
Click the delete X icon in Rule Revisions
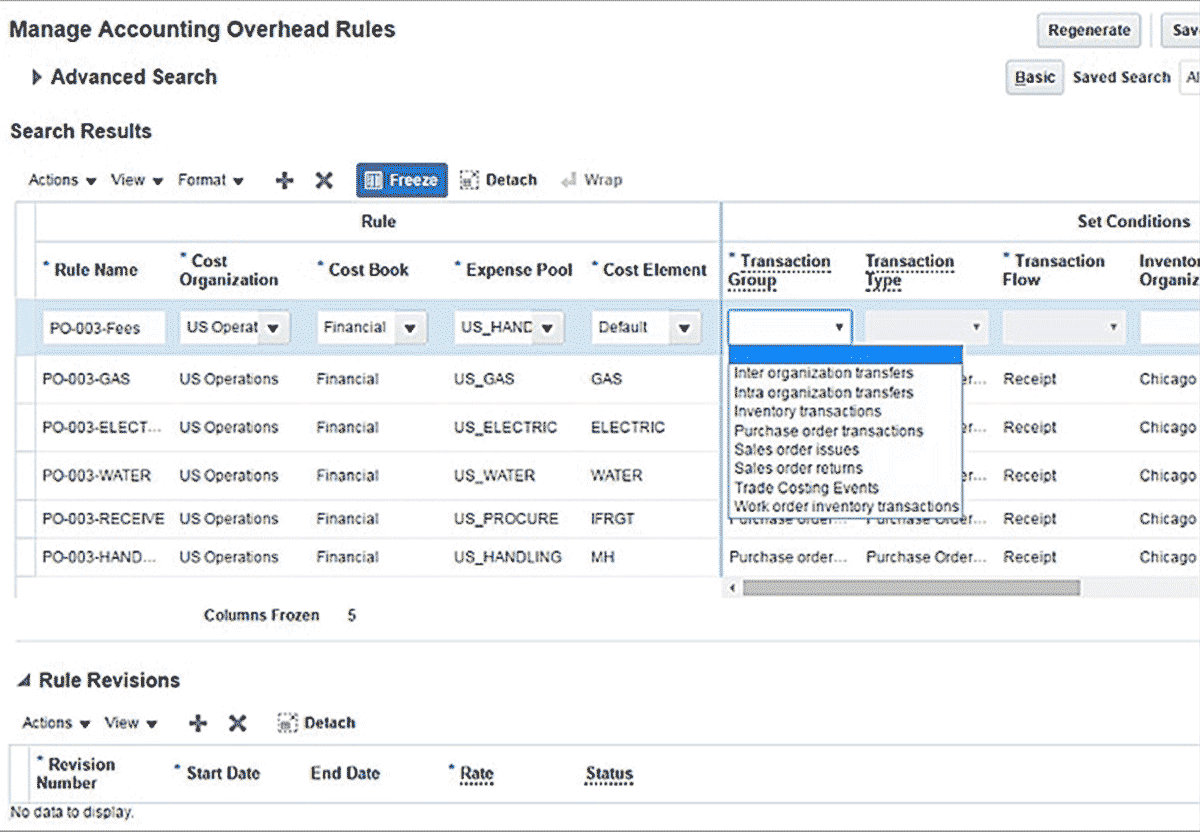click(237, 724)
